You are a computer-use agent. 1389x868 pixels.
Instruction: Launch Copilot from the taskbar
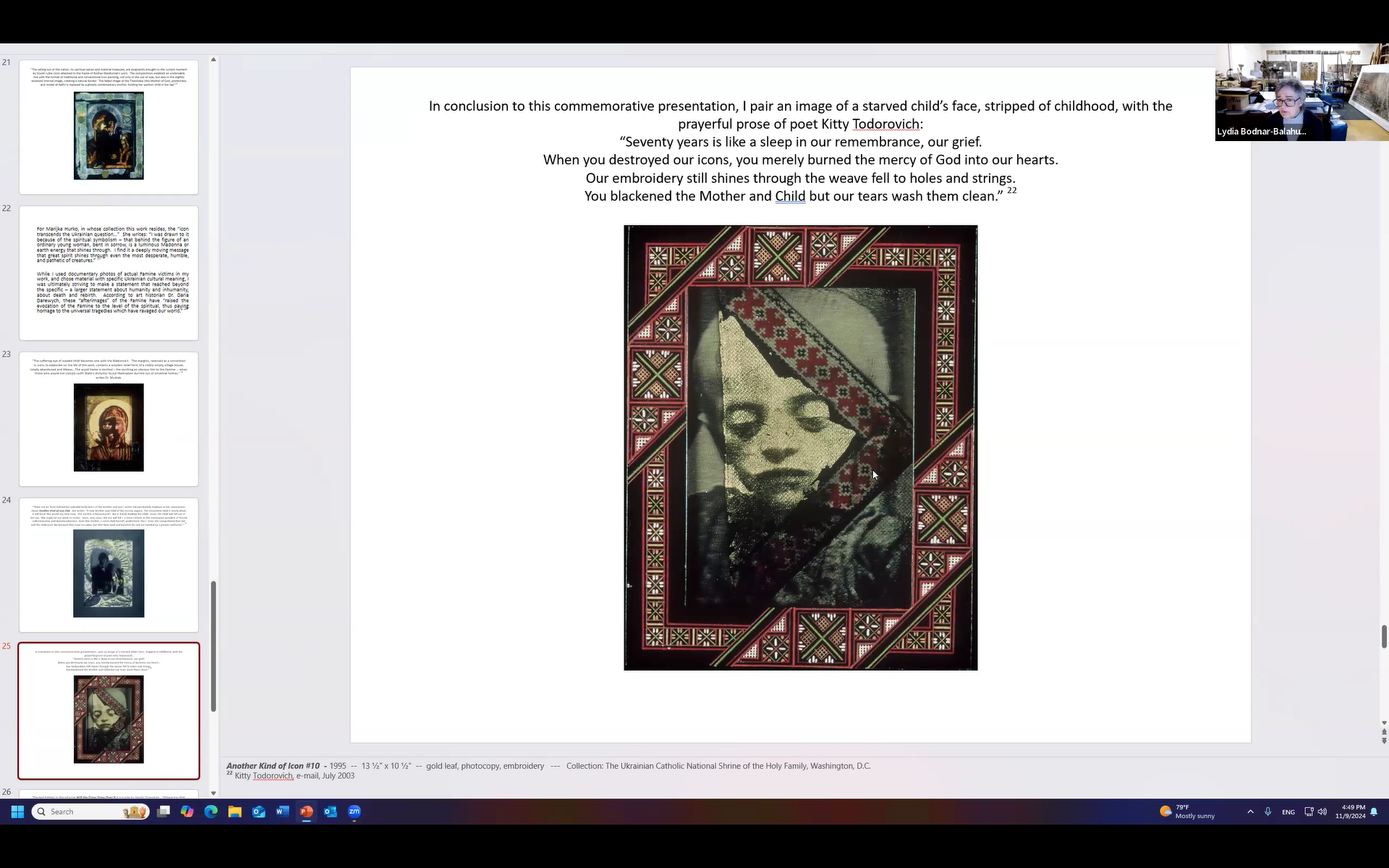tap(187, 812)
